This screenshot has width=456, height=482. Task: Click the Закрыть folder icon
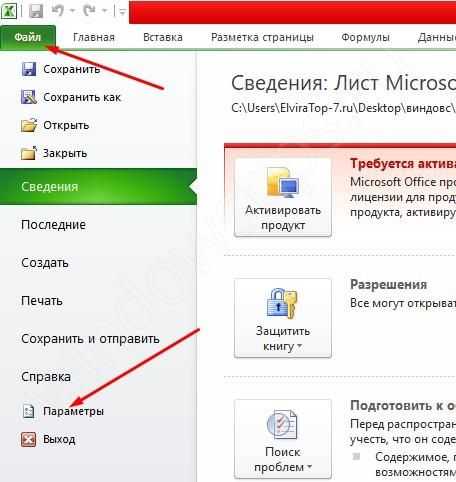29,153
